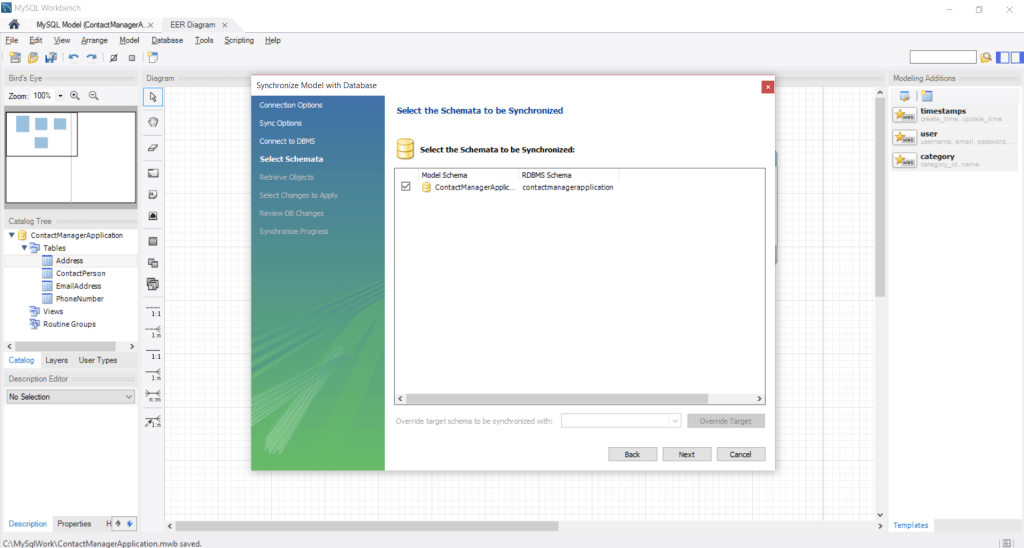Screen dimensions: 1024x548
Task: Close the Synchronize Model dialog
Action: pyautogui.click(x=768, y=86)
